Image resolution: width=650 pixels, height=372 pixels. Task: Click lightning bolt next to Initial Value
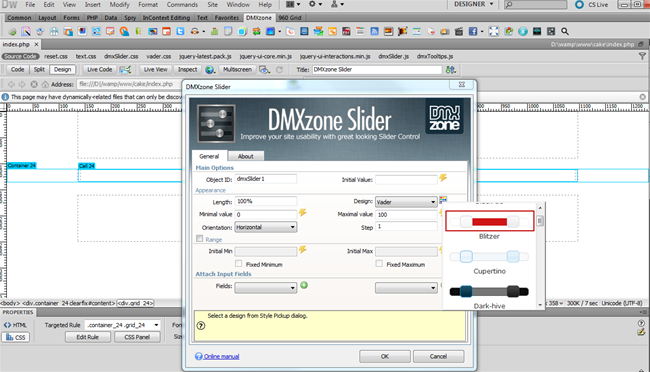(443, 178)
